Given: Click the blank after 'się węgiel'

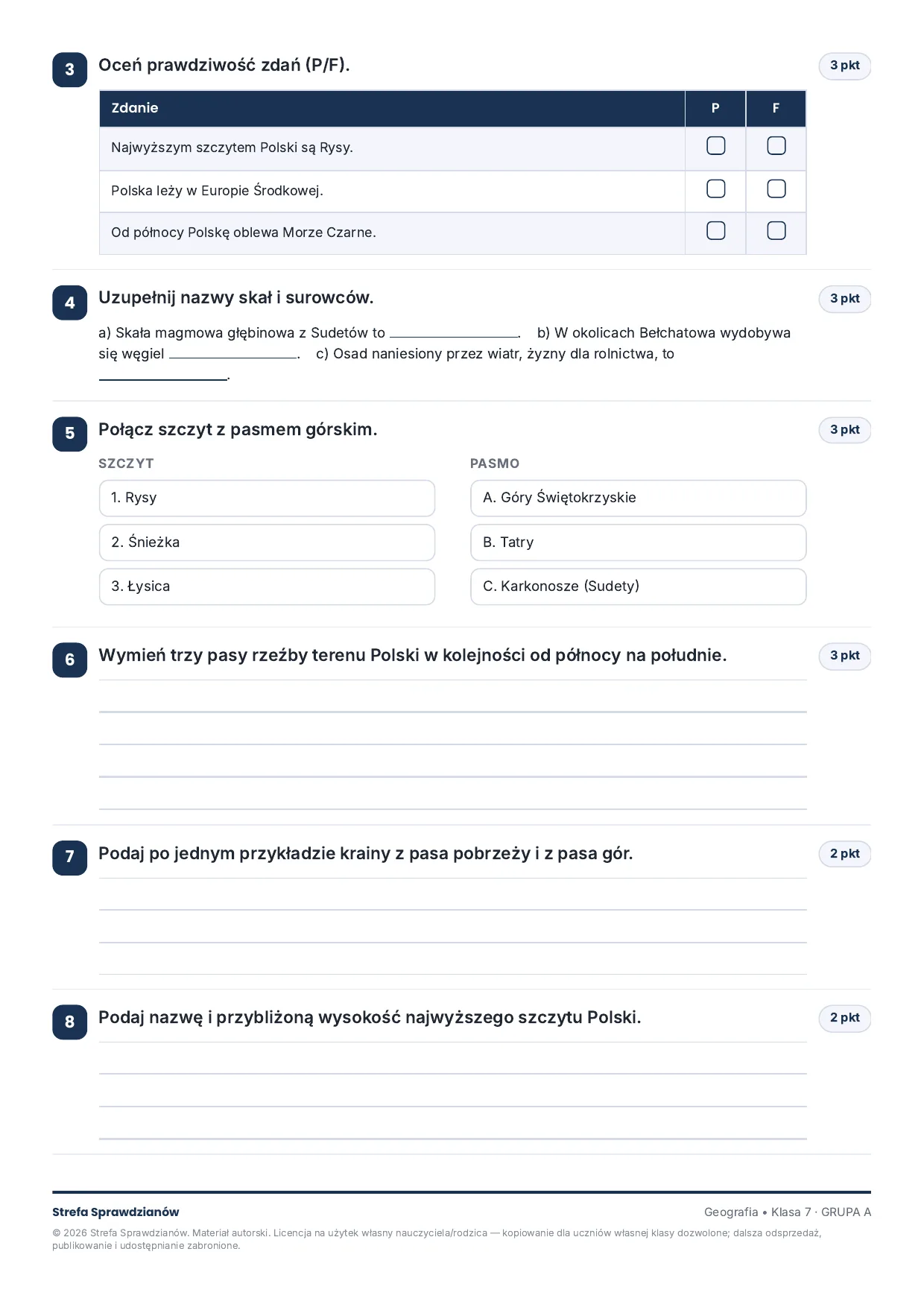Looking at the screenshot, I should [233, 354].
